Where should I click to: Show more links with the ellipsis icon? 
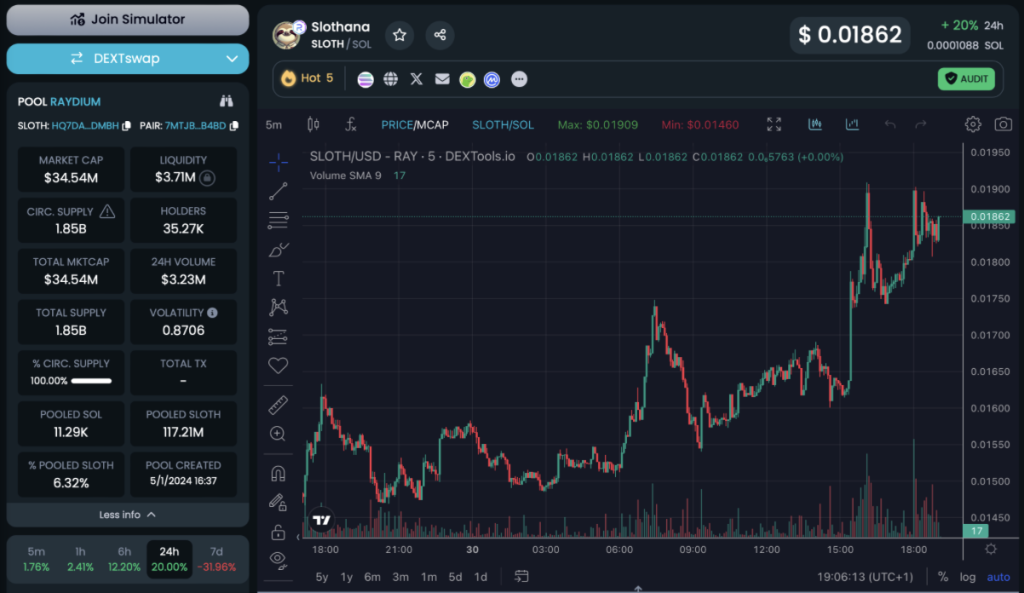pyautogui.click(x=519, y=79)
